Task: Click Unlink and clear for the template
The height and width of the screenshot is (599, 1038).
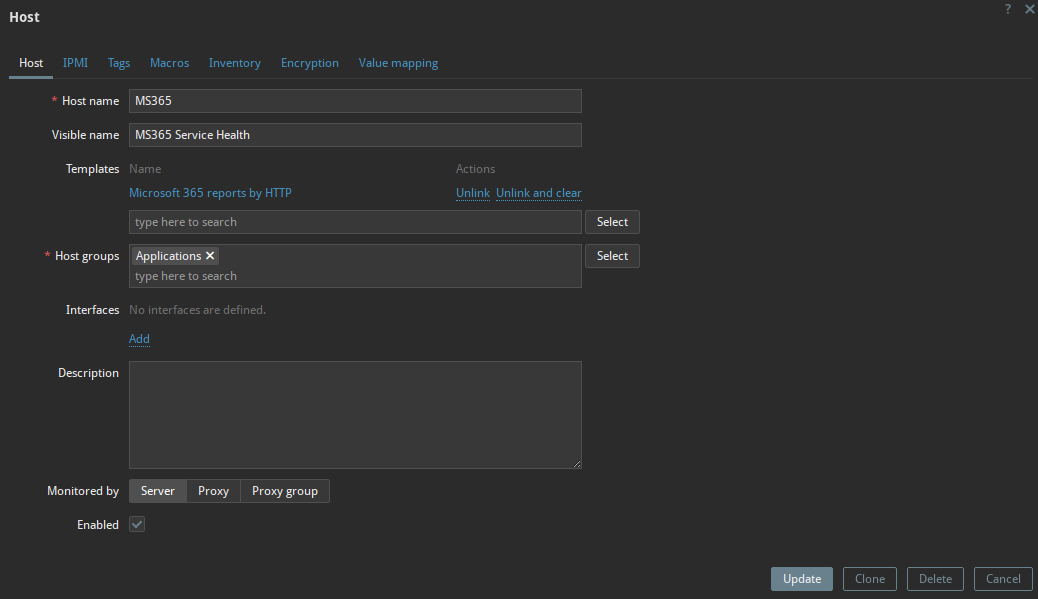Action: [538, 193]
